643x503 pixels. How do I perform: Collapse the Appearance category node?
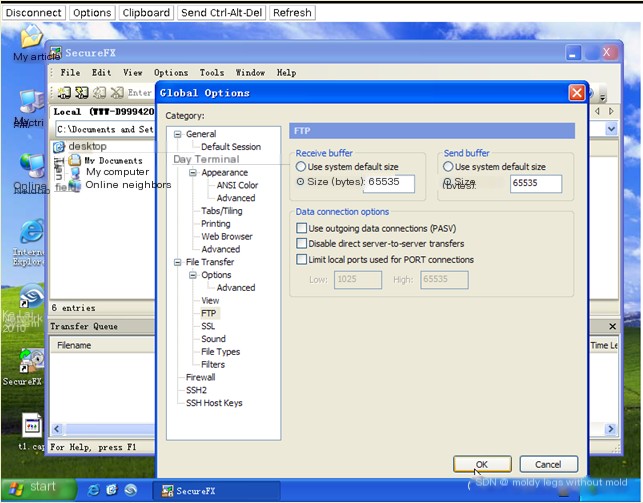[x=193, y=173]
